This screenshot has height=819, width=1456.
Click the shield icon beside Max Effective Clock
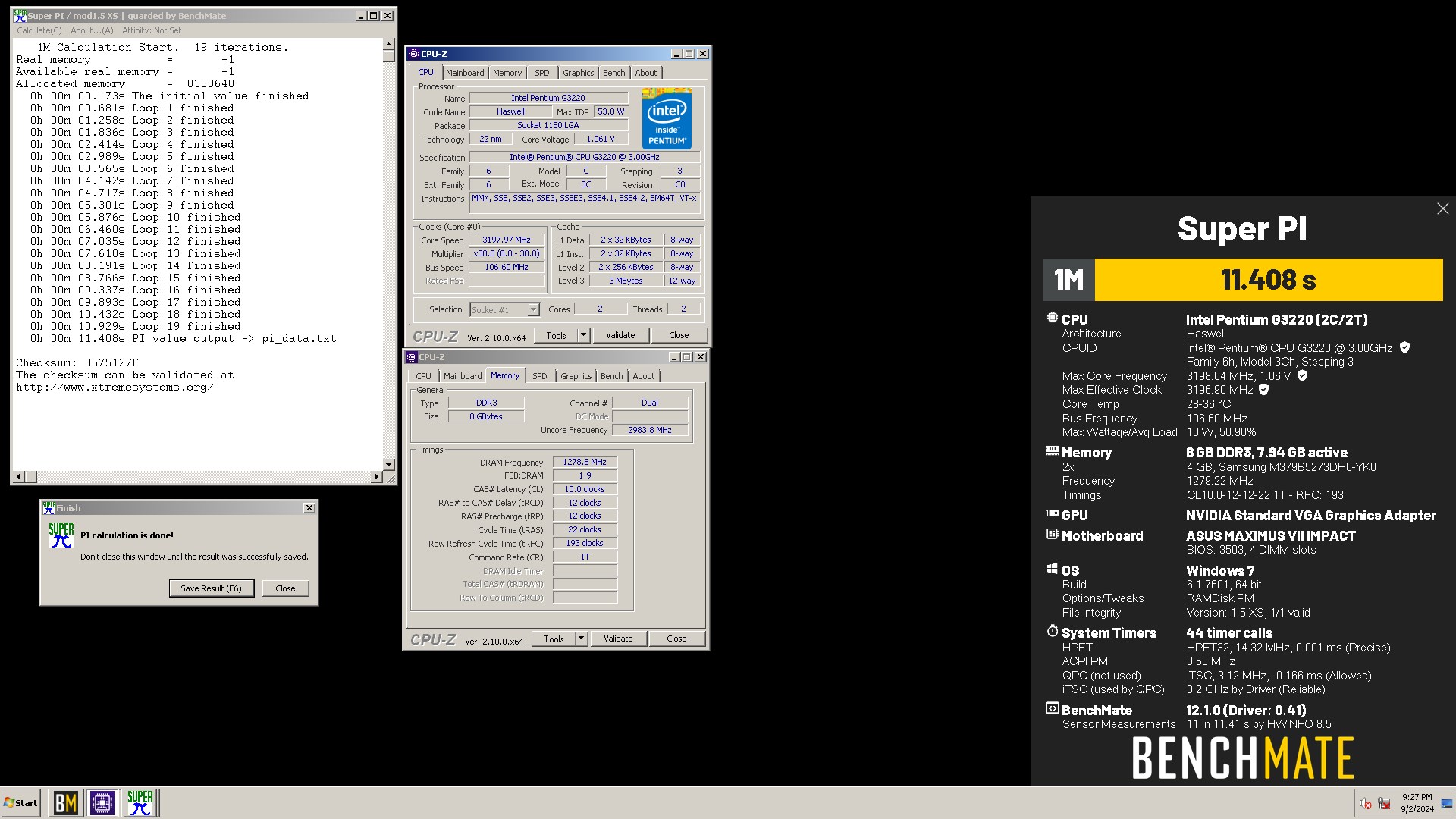(1263, 389)
